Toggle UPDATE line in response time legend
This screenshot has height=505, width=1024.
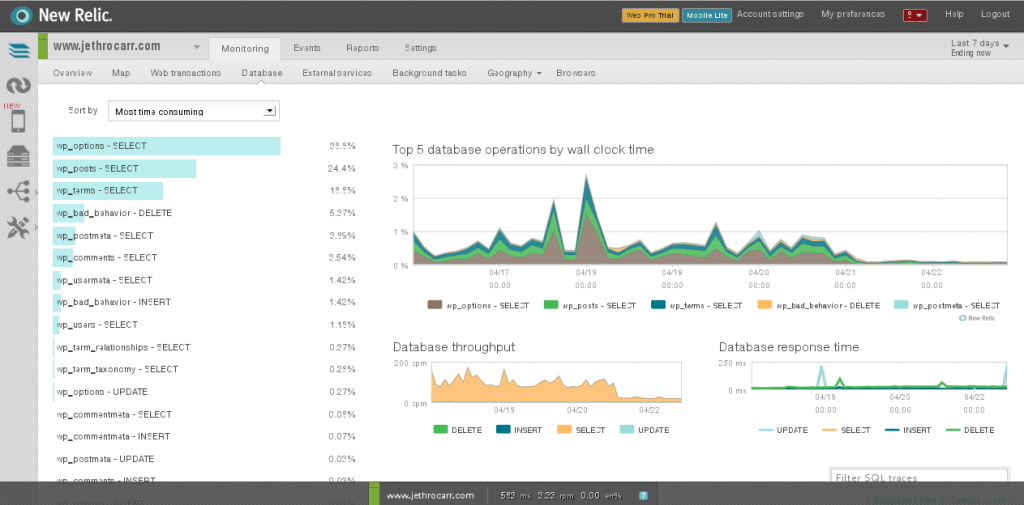(784, 430)
